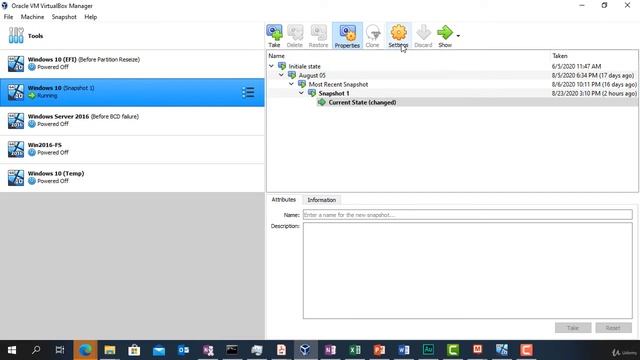Collapse the Snapshot 1 tree node
Screen dimensions: 640x360
301,93
